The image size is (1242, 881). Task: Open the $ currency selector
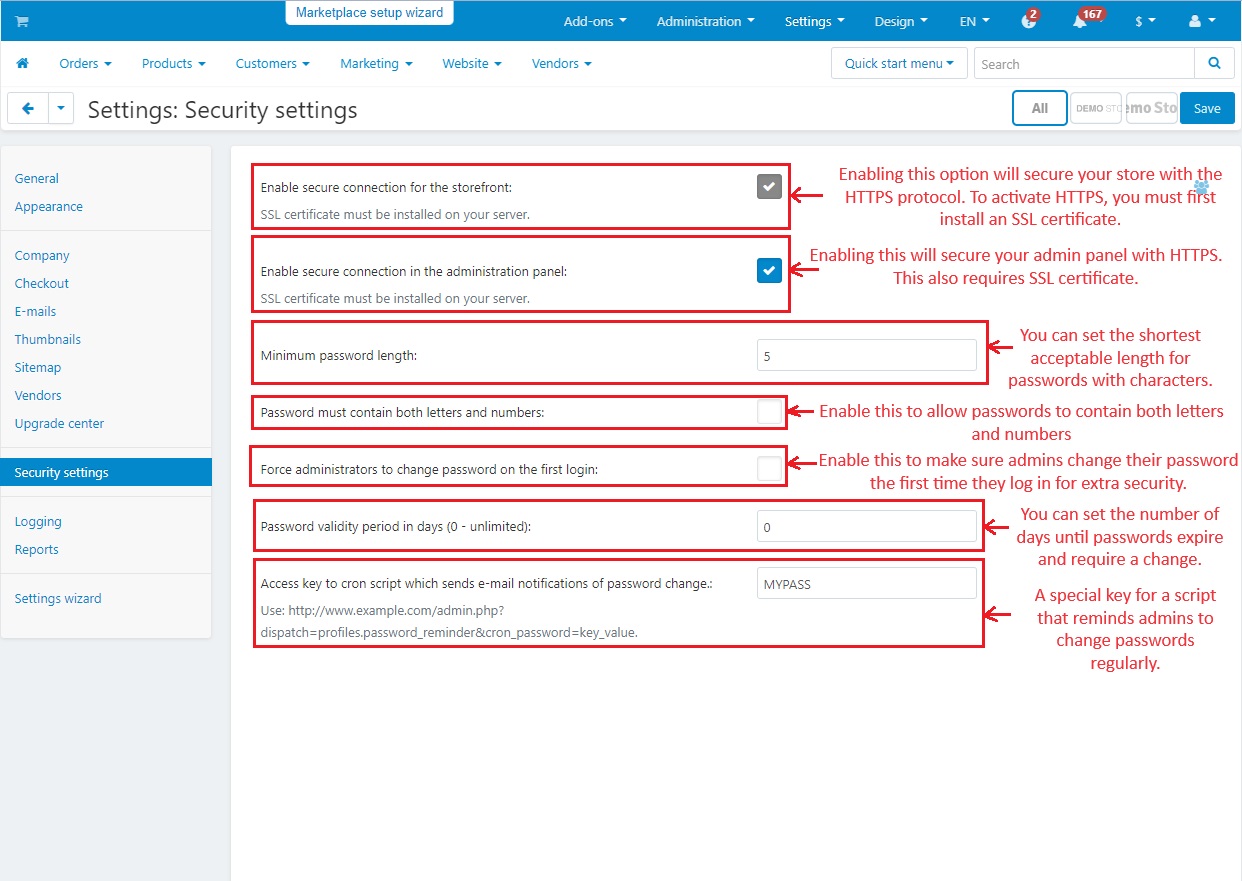coord(1145,21)
